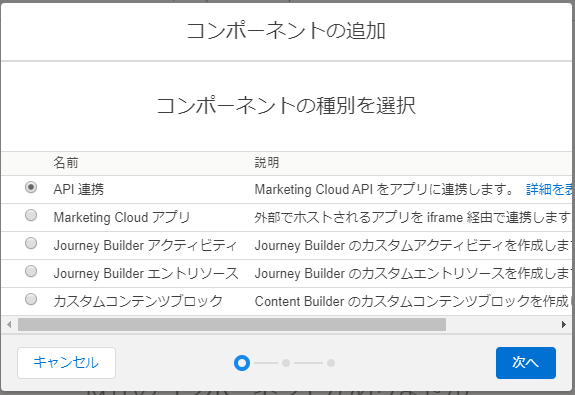Click the コンポーネントの種別を選択 heading
This screenshot has height=395, width=575.
click(286, 106)
